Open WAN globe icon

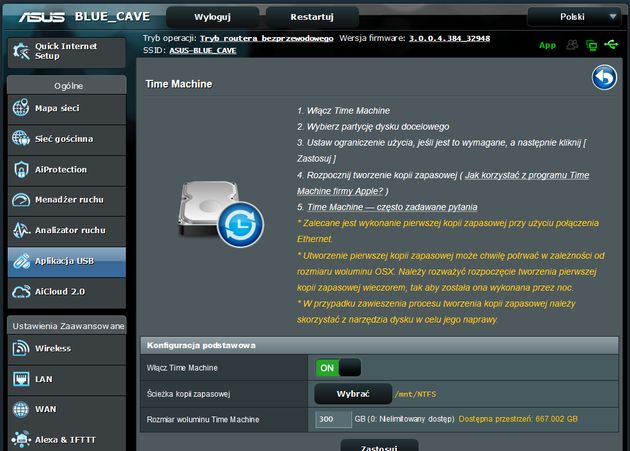coord(21,409)
